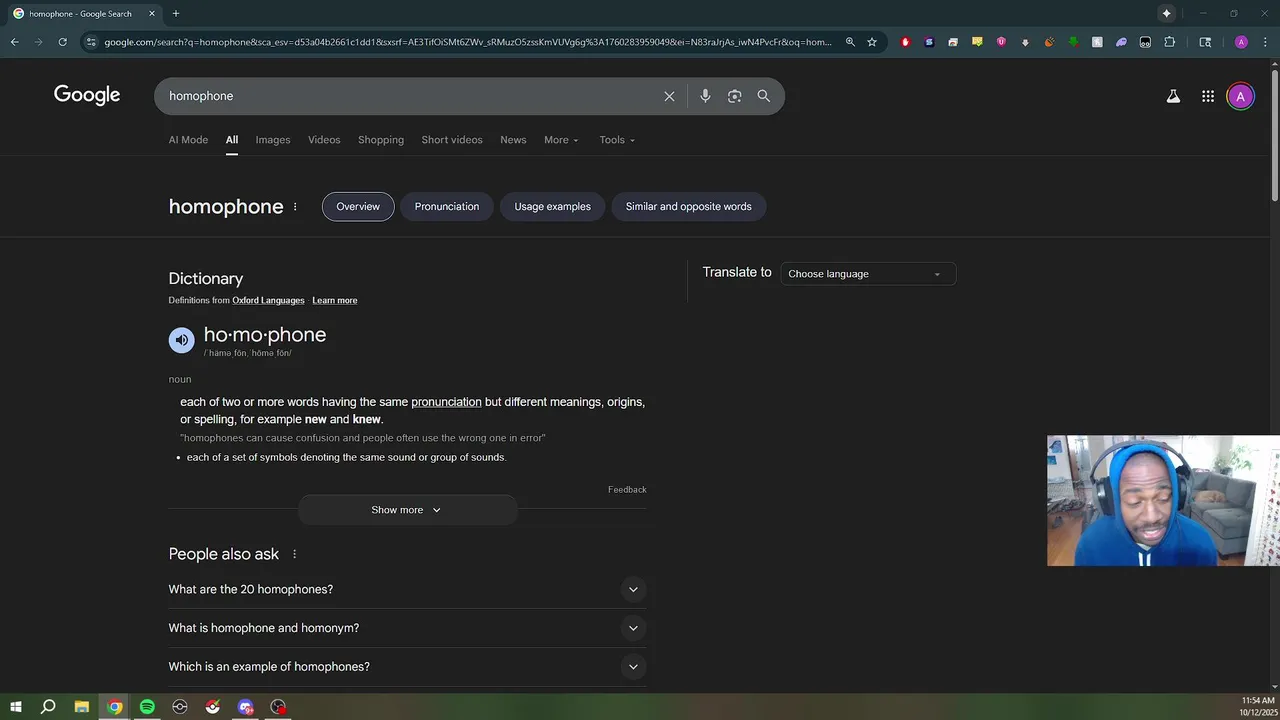The image size is (1280, 720).
Task: Select the Short videos tab
Action: [x=452, y=140]
